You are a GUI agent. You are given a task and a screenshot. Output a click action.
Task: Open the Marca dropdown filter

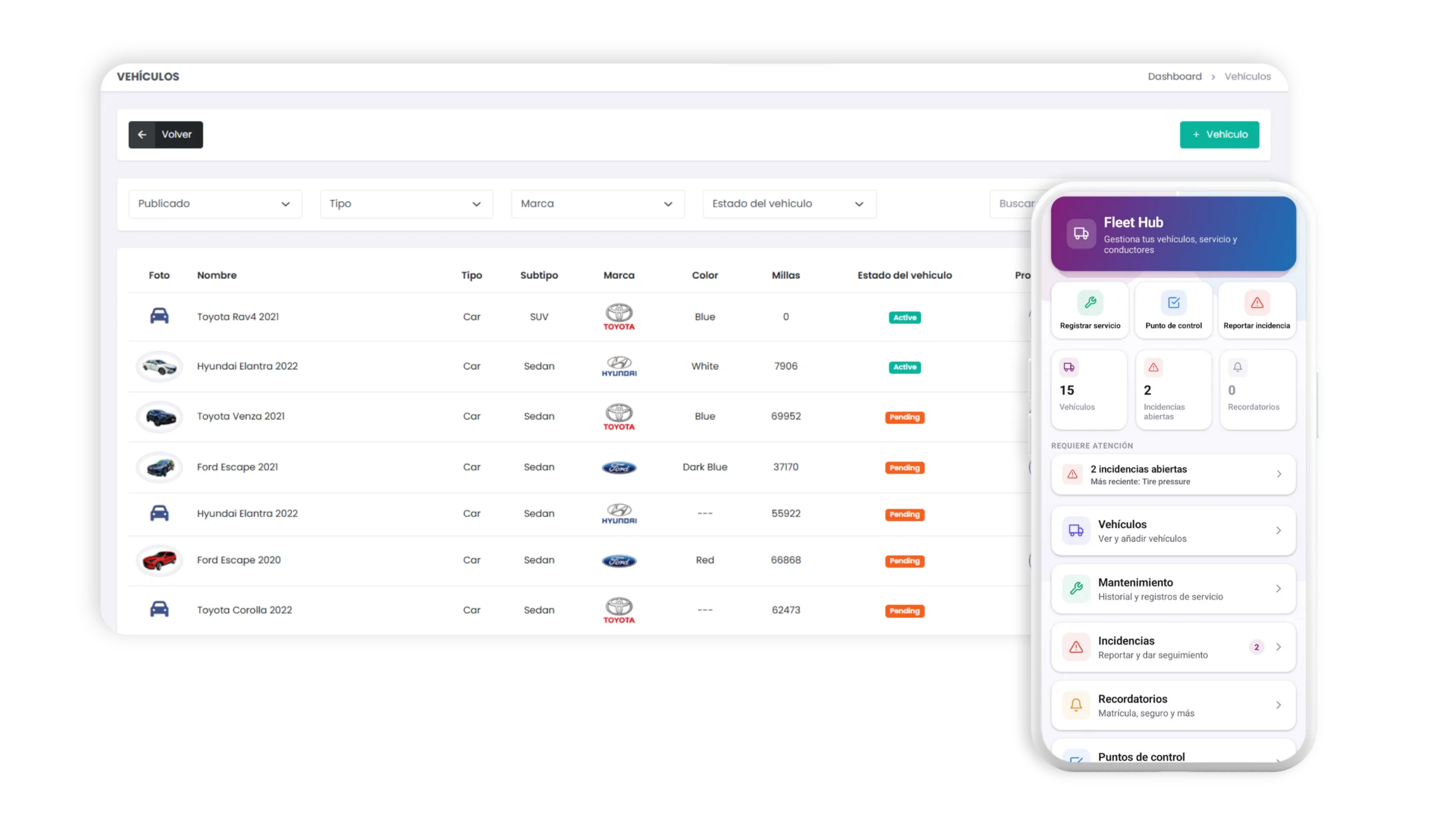click(x=598, y=203)
